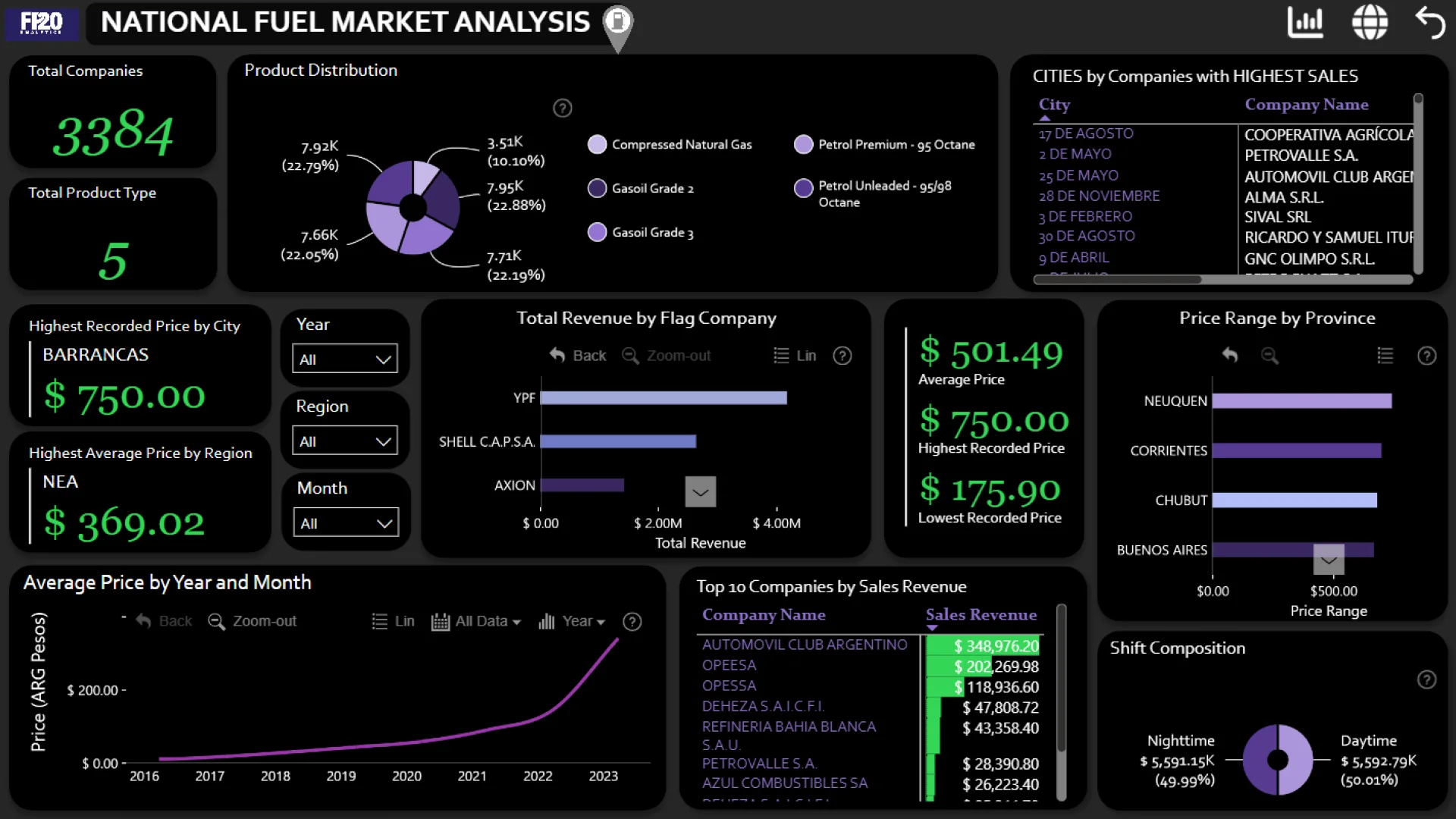Click back arrow icon in Price Range chart
This screenshot has height=819, width=1456.
1230,355
